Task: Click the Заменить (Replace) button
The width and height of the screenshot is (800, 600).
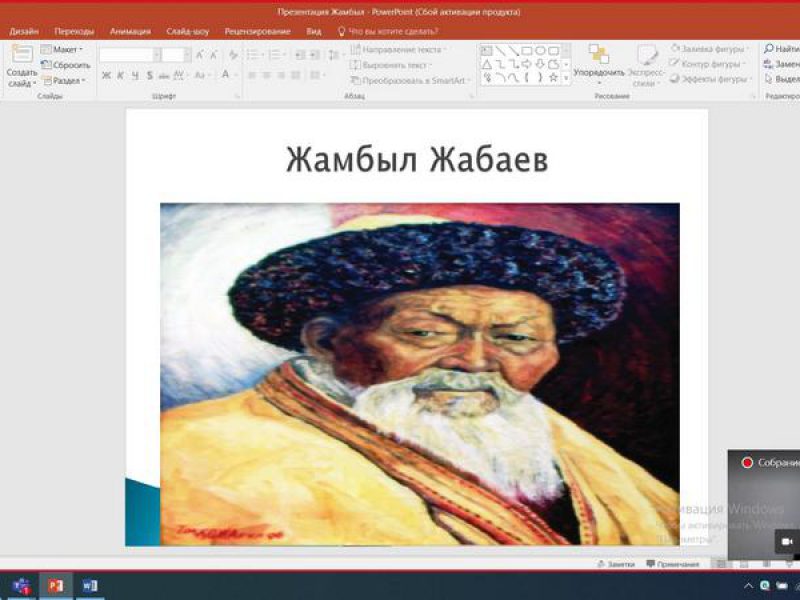Action: tap(781, 64)
